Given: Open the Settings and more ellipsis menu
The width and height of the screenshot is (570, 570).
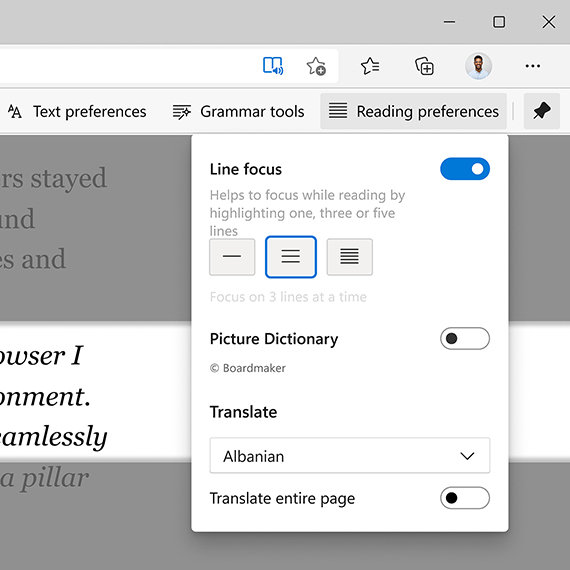Looking at the screenshot, I should pyautogui.click(x=533, y=66).
